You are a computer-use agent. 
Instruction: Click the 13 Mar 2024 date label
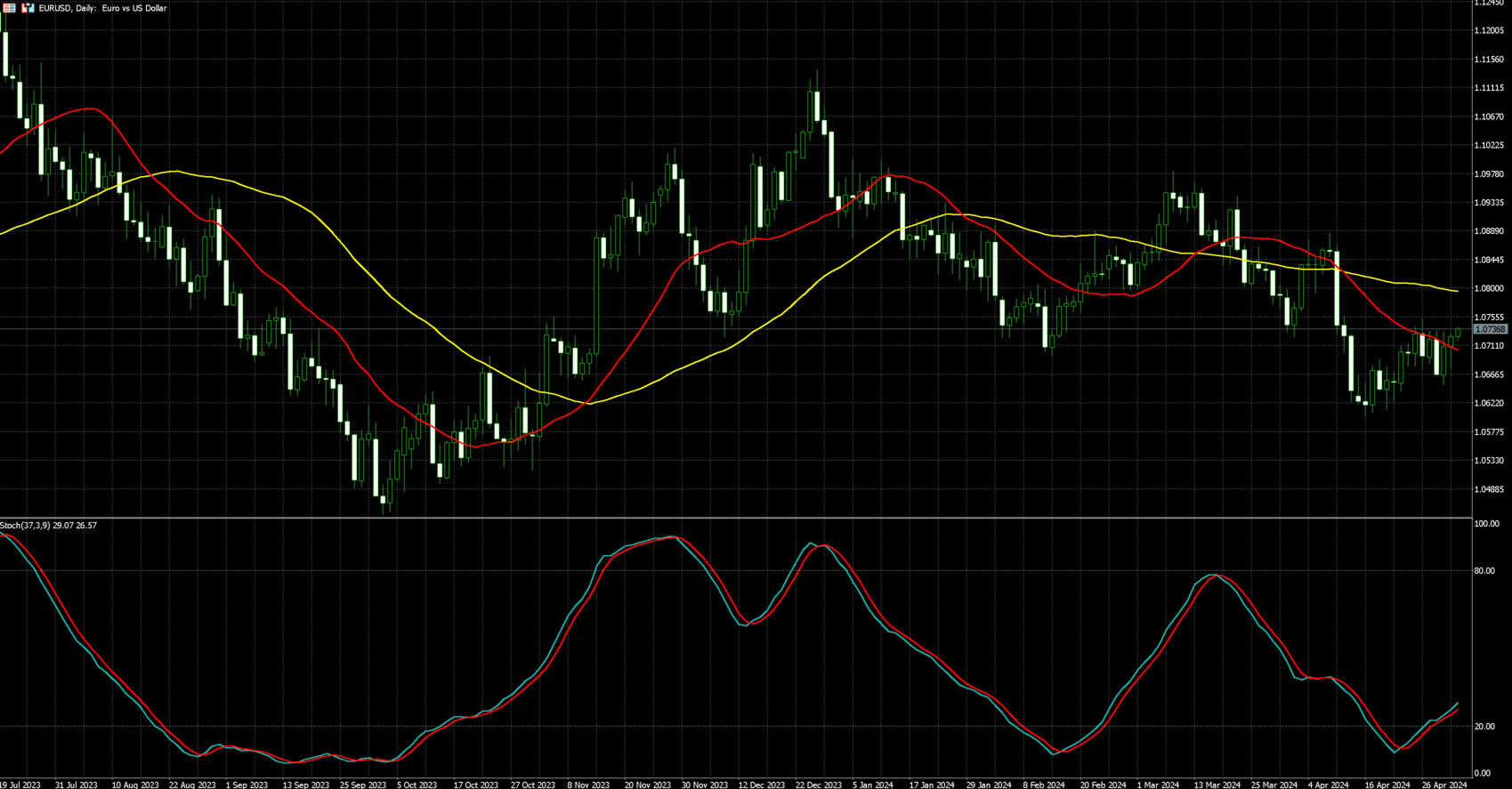click(x=1217, y=785)
